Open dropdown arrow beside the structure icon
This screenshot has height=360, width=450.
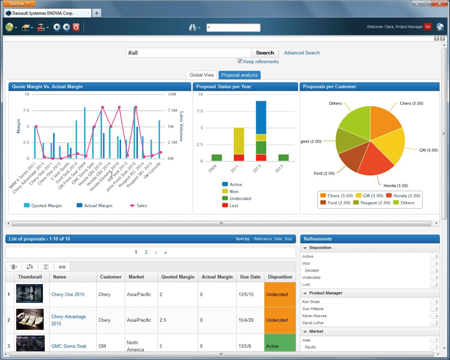click(x=47, y=28)
